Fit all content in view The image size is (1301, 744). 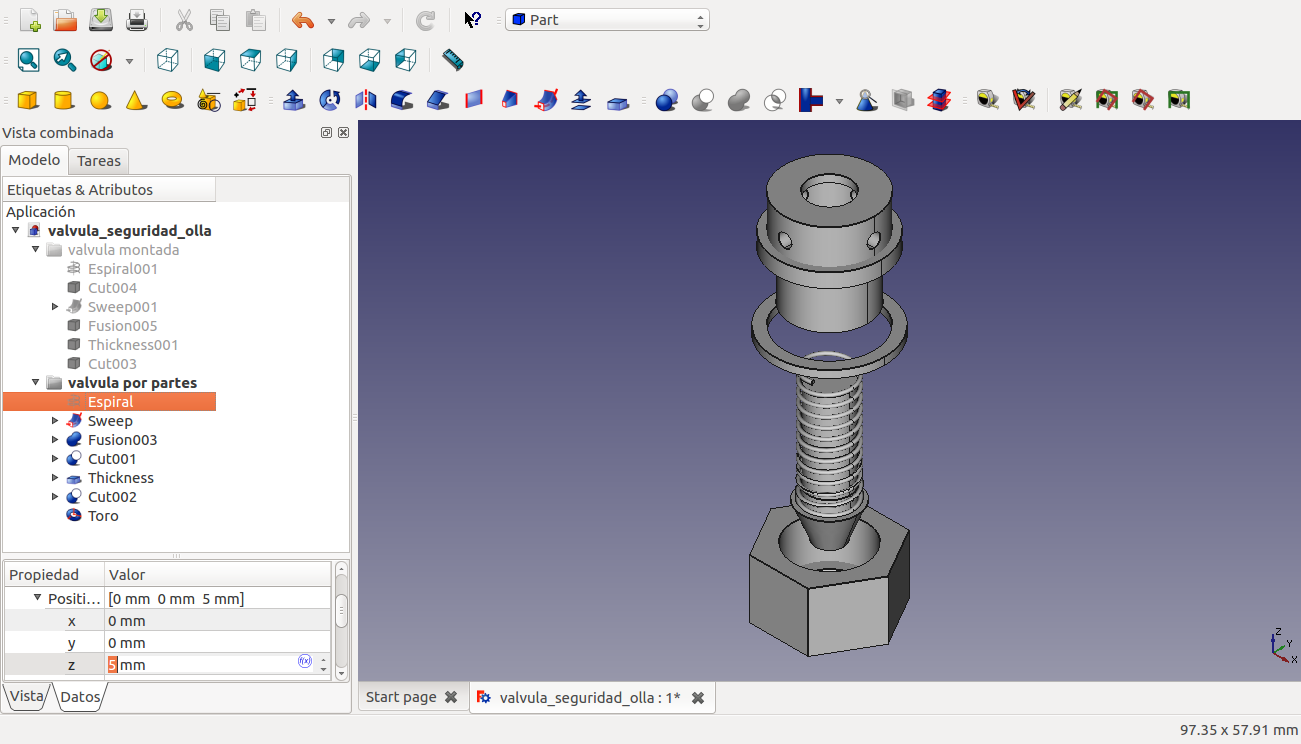click(x=28, y=60)
